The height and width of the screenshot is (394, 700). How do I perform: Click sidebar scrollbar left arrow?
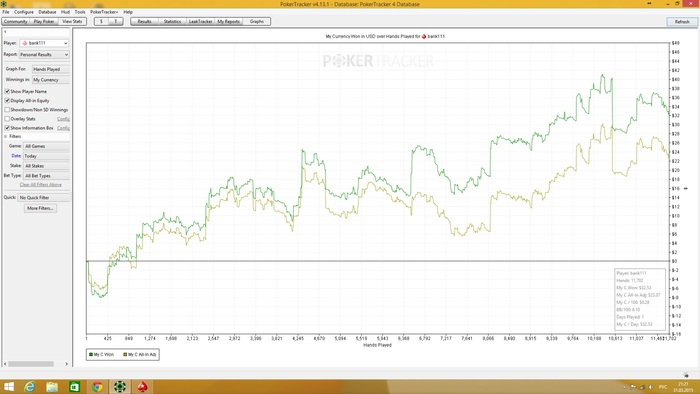click(x=5, y=364)
